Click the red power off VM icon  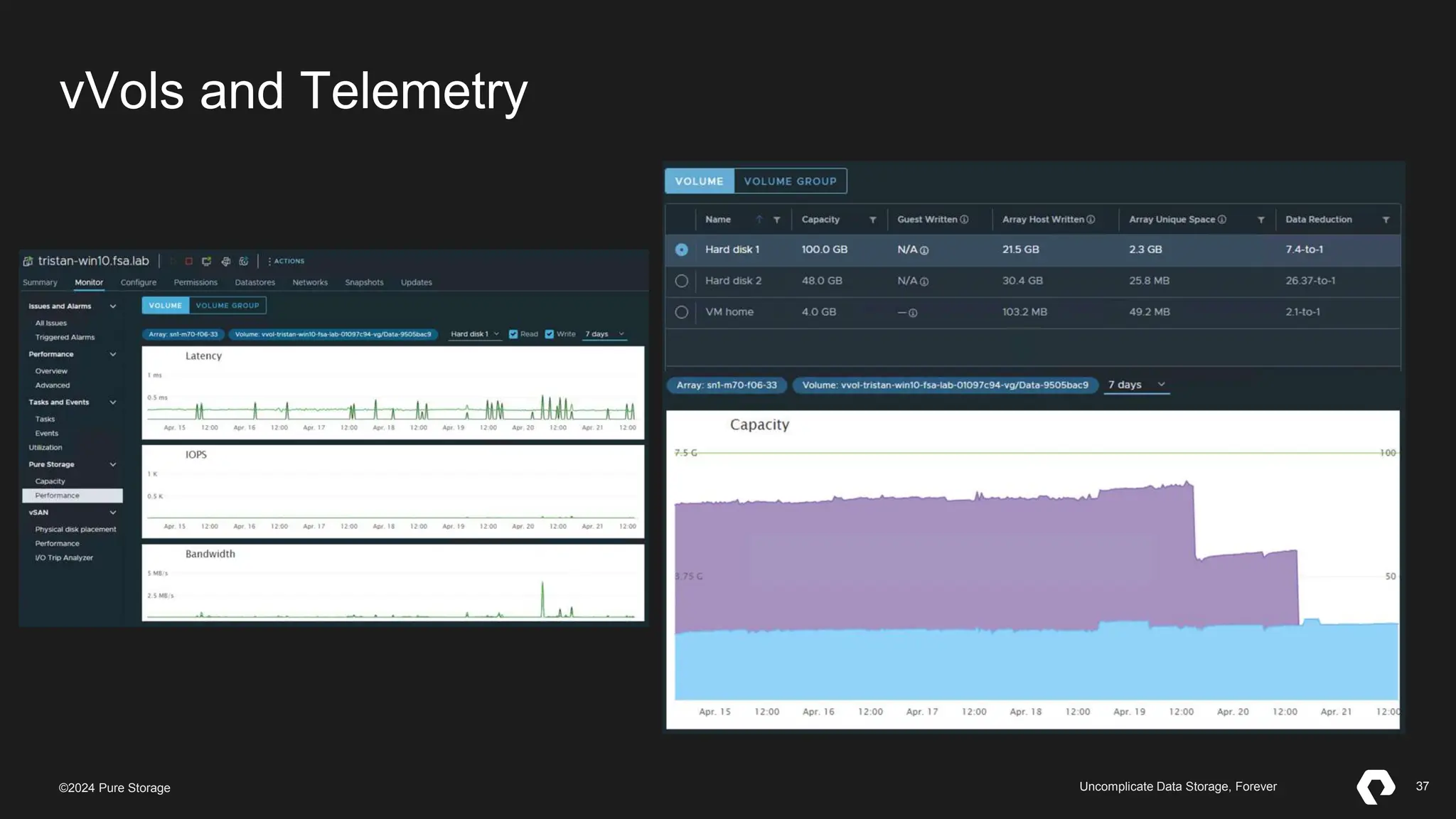(188, 262)
